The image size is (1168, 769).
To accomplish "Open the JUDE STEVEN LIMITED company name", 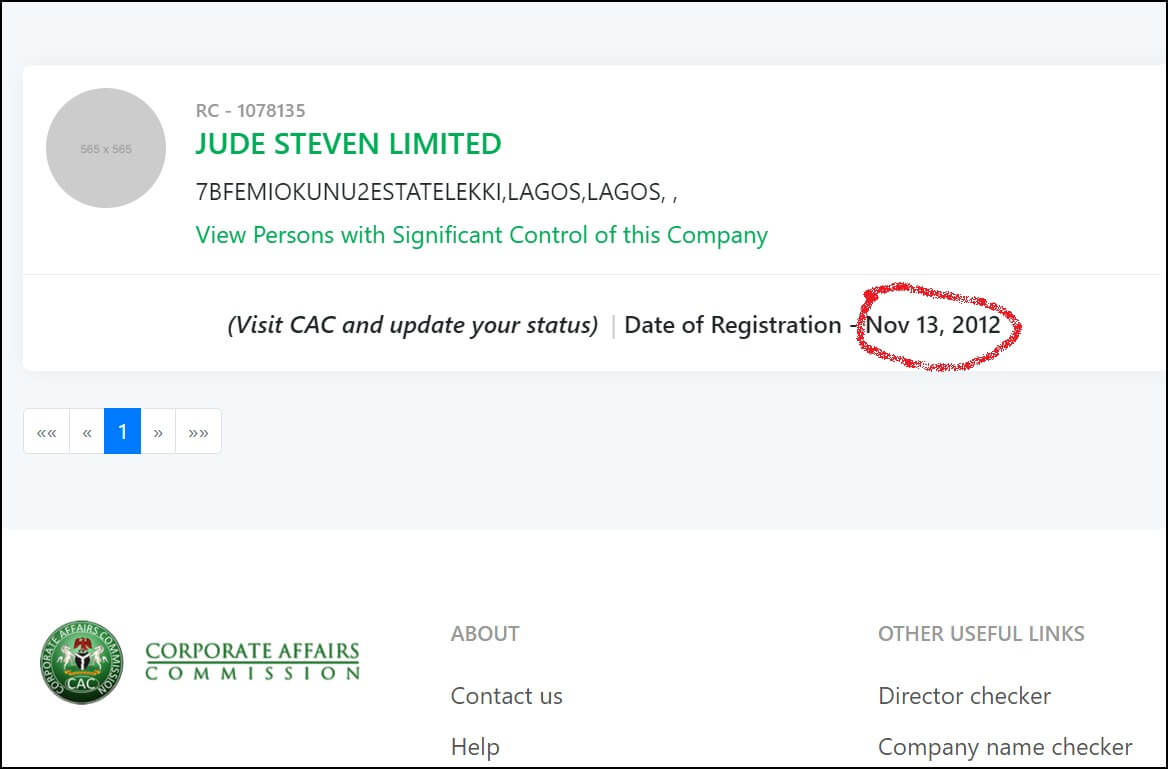I will click(349, 144).
